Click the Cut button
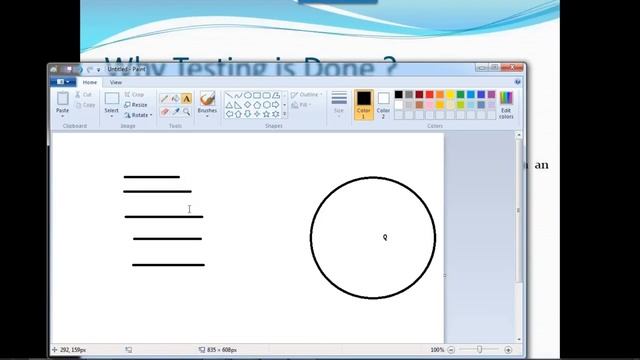This screenshot has width=640, height=360. 83,95
